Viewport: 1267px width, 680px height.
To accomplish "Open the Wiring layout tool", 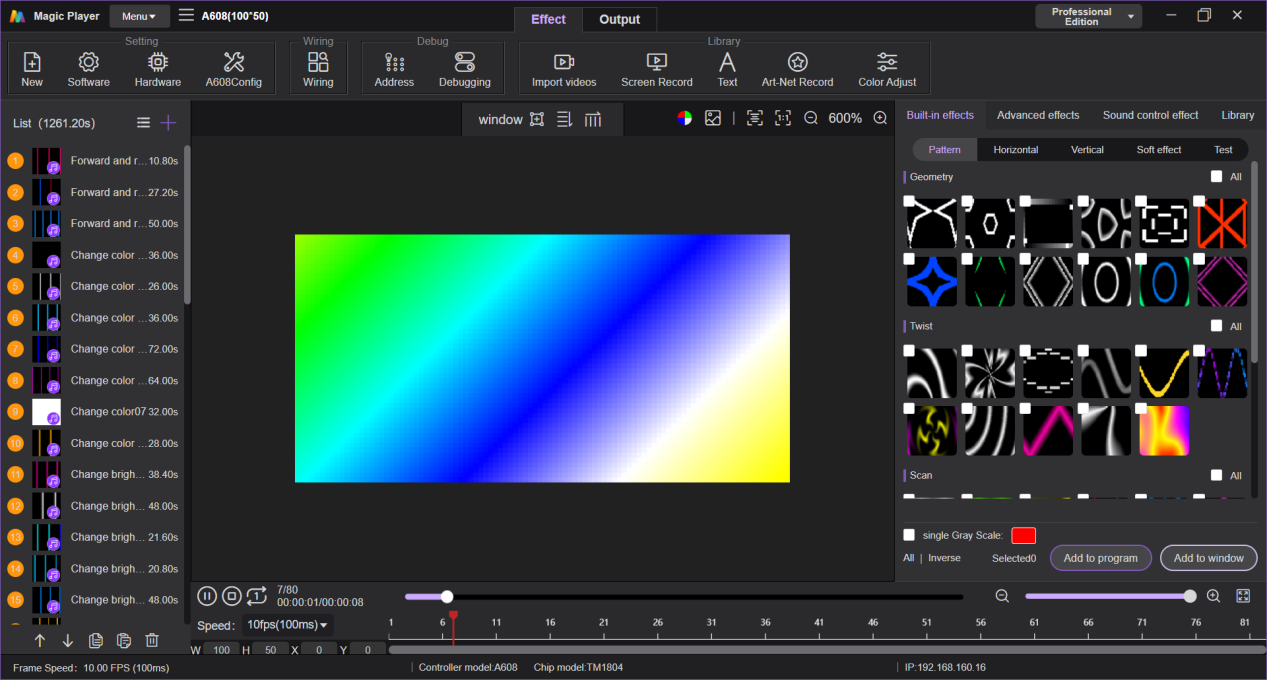I will pyautogui.click(x=318, y=70).
